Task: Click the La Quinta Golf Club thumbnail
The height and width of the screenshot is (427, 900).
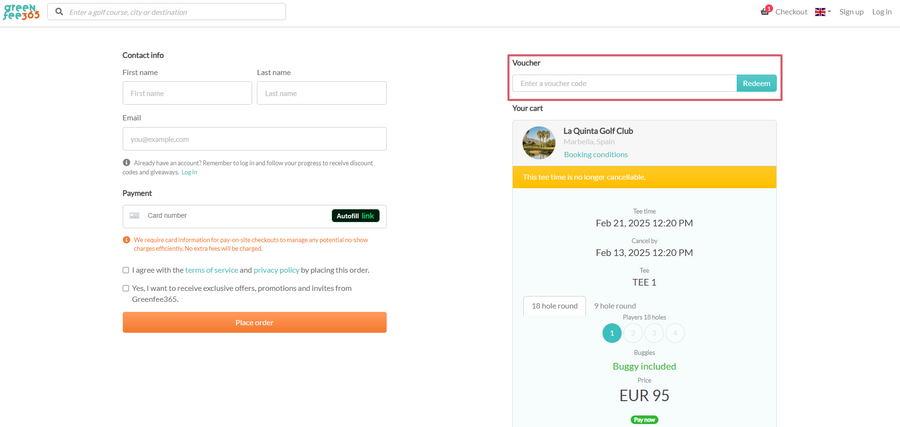Action: (x=539, y=143)
